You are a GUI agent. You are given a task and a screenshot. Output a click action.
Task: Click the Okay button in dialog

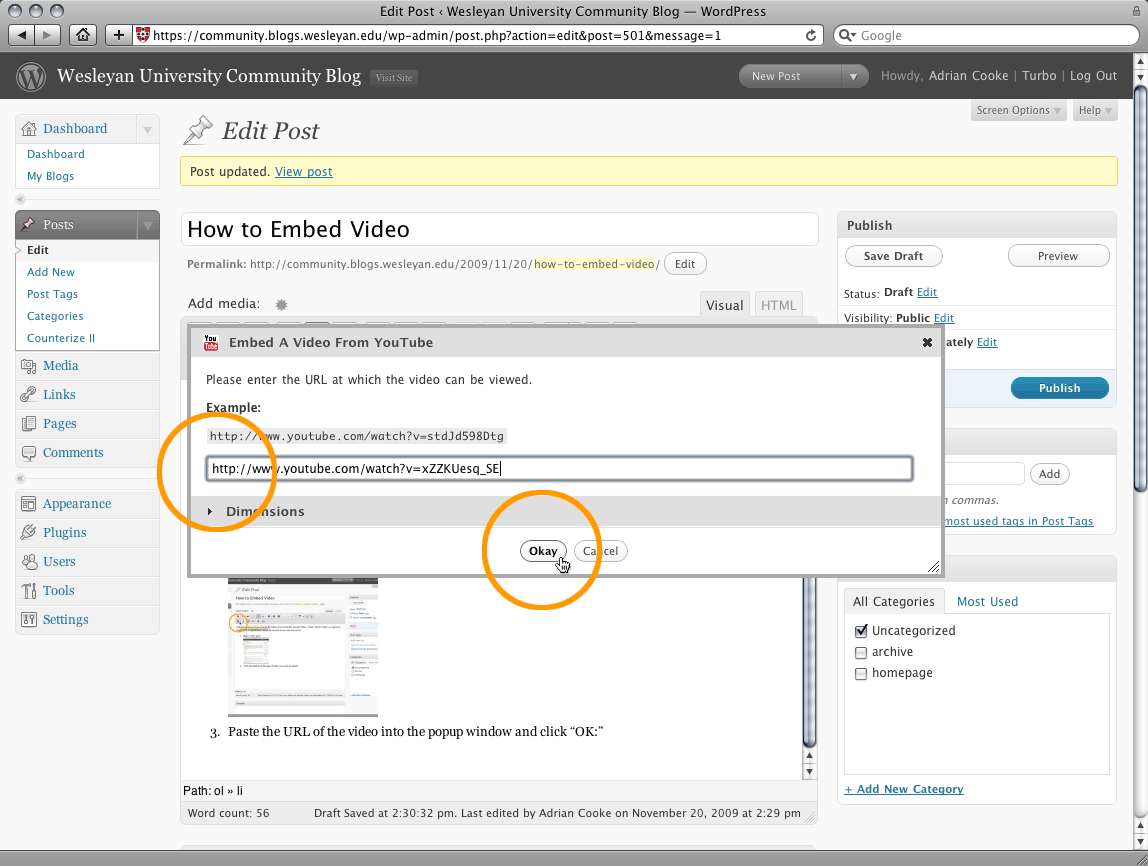pyautogui.click(x=543, y=551)
